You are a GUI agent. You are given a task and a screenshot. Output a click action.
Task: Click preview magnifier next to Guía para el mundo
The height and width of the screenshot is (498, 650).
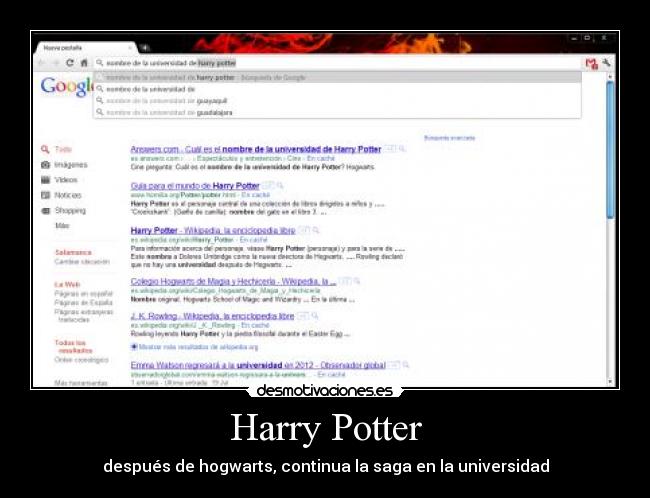tap(280, 185)
